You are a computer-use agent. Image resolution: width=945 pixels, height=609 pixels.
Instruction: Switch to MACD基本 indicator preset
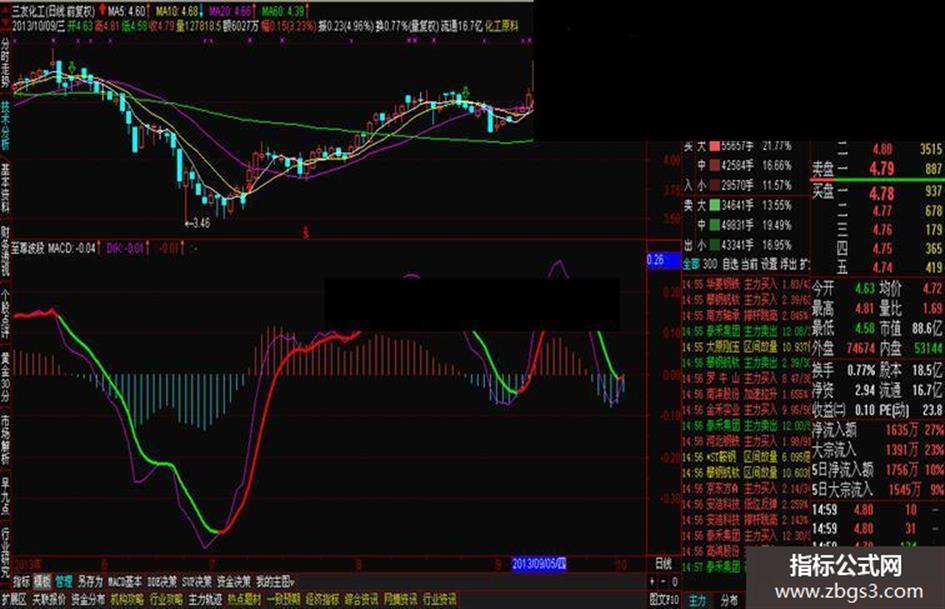click(x=125, y=582)
